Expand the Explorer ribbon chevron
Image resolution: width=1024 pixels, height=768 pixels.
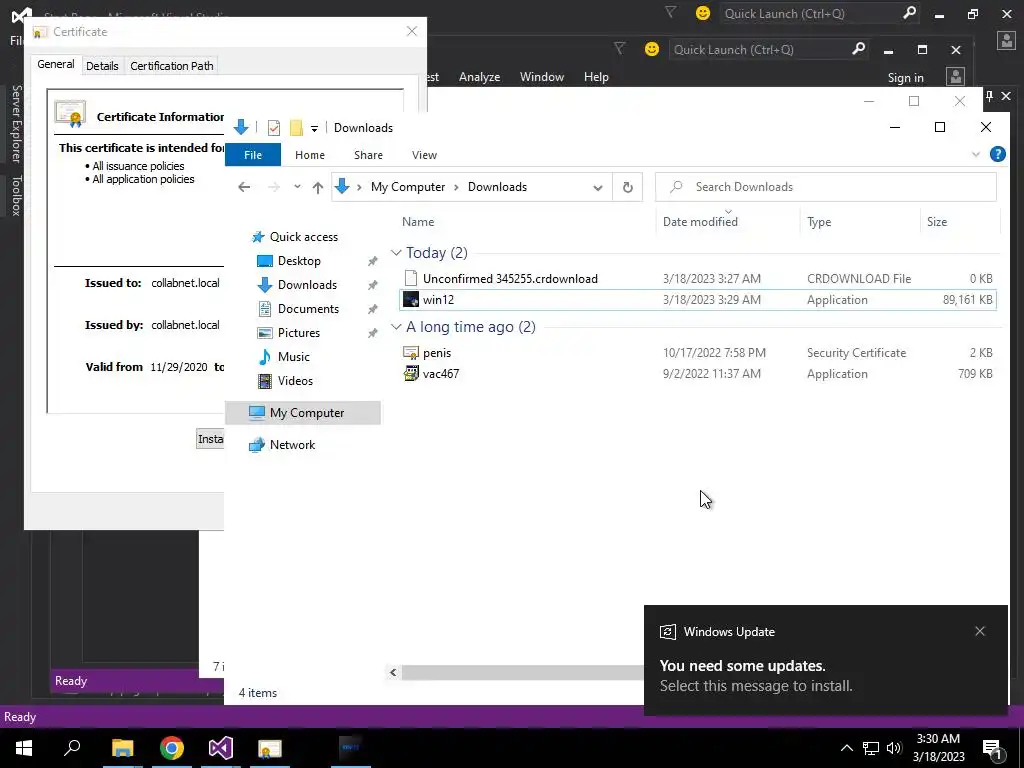(976, 155)
